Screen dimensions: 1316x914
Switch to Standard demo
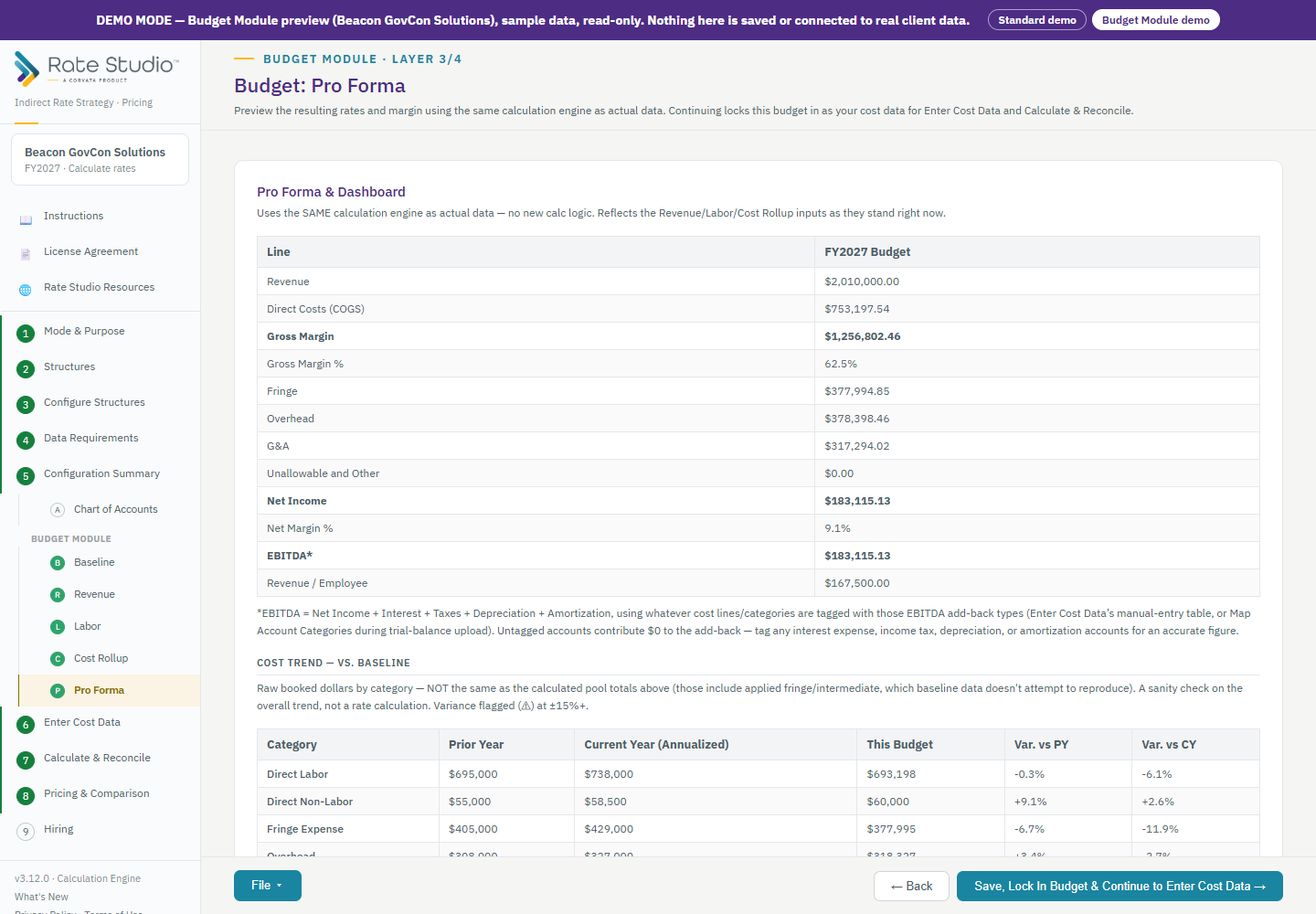(1037, 20)
